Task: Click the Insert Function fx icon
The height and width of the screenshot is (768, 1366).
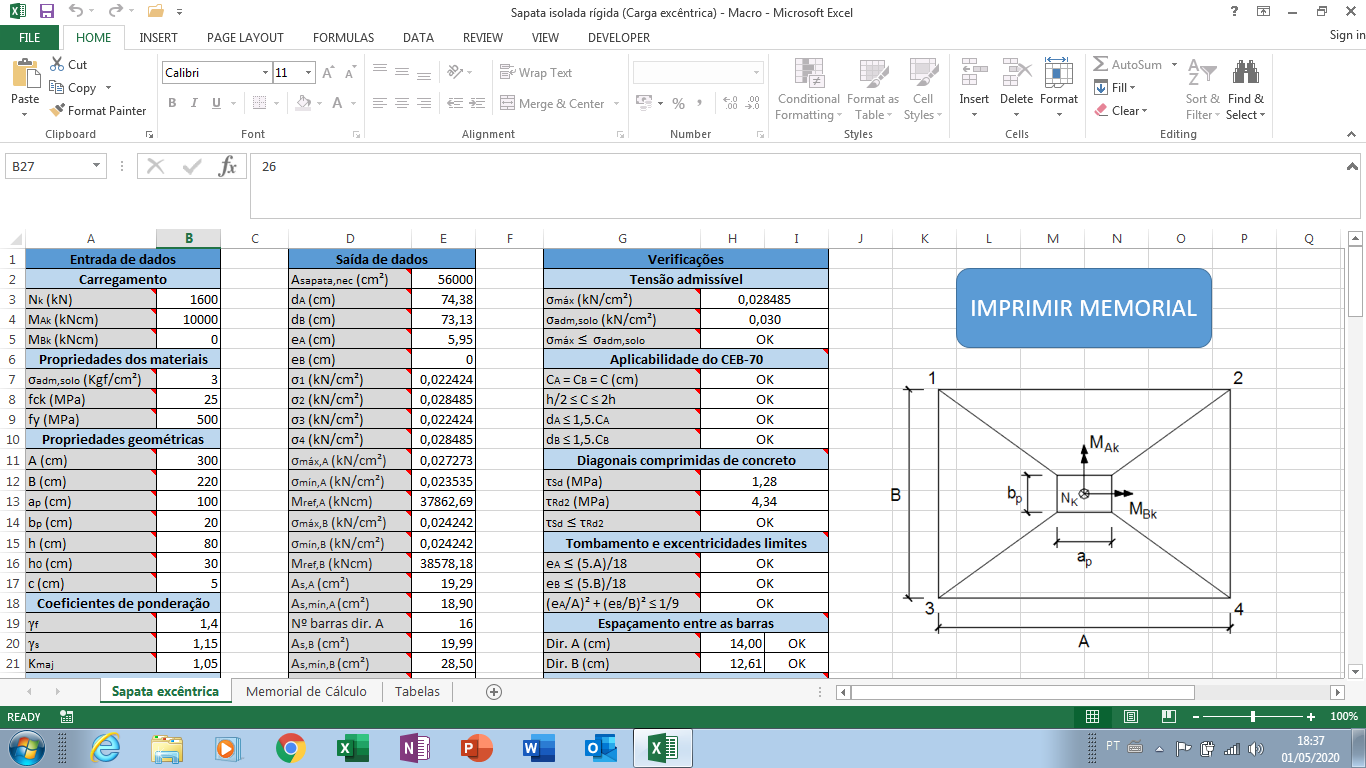Action: pos(228,166)
